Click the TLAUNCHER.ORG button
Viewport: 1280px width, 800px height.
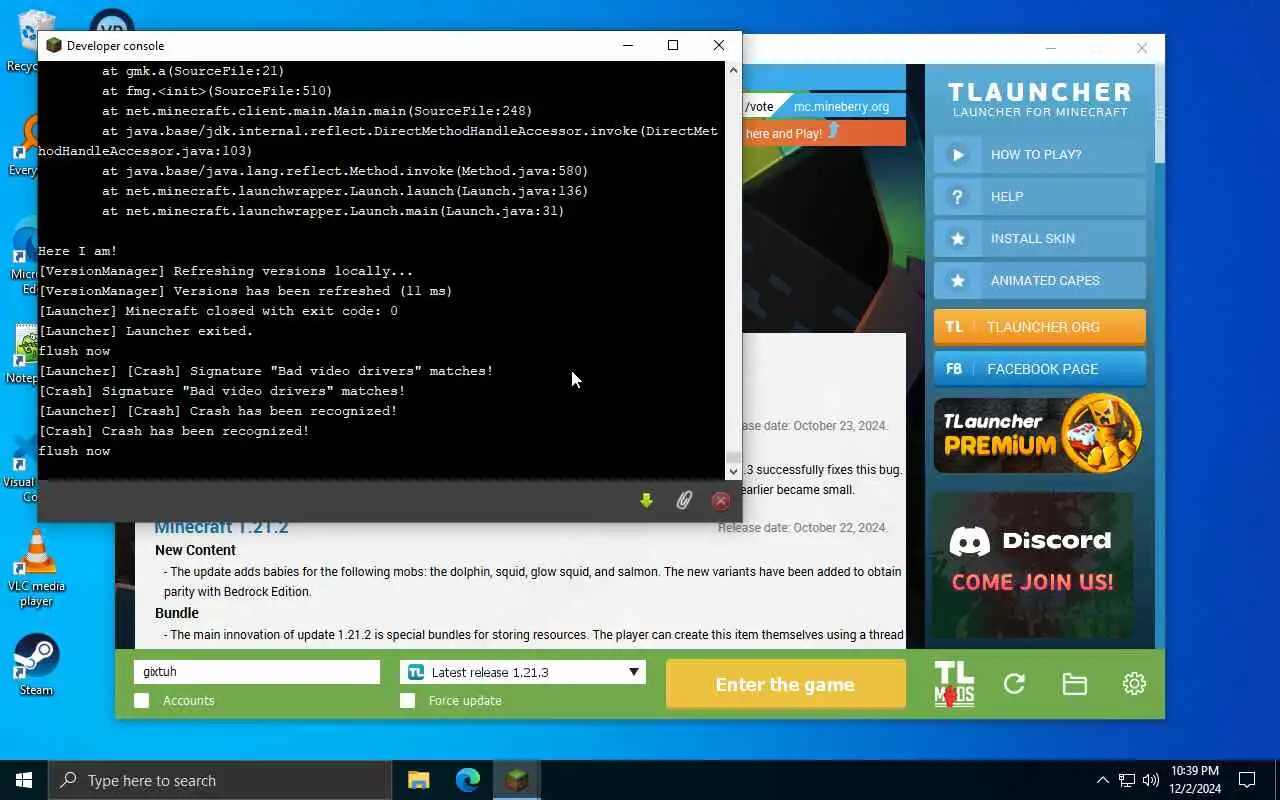(1040, 327)
